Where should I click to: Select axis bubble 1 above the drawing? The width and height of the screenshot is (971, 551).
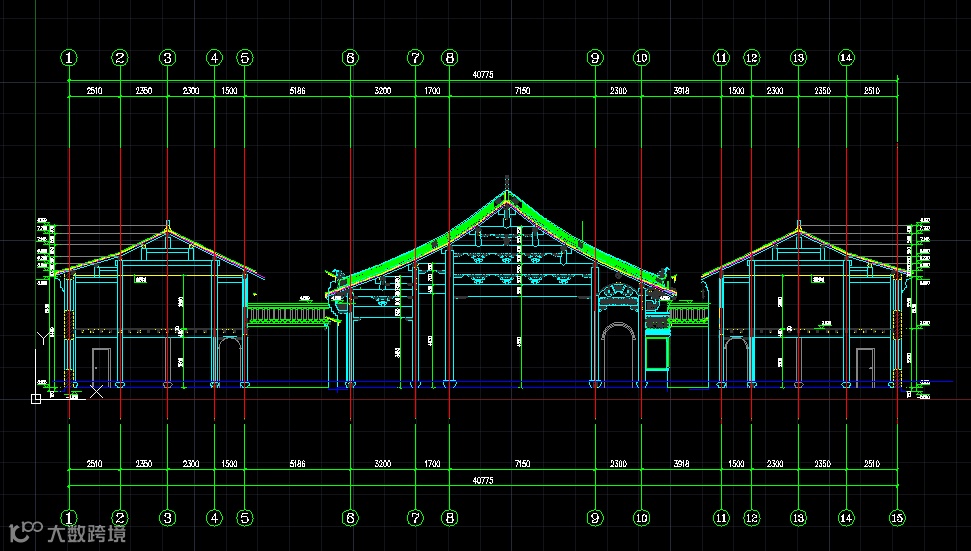[69, 58]
